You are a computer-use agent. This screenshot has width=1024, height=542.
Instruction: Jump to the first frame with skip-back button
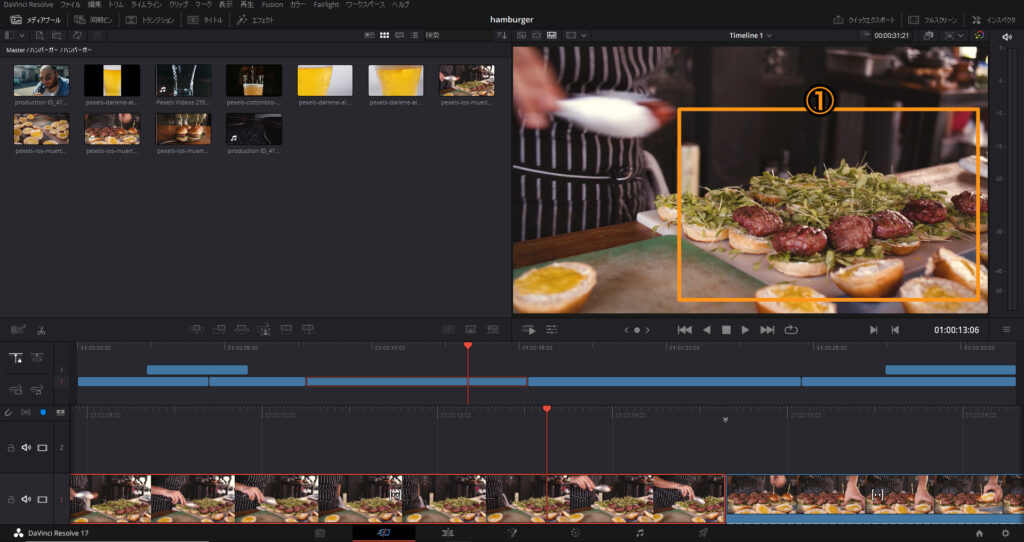pyautogui.click(x=684, y=329)
